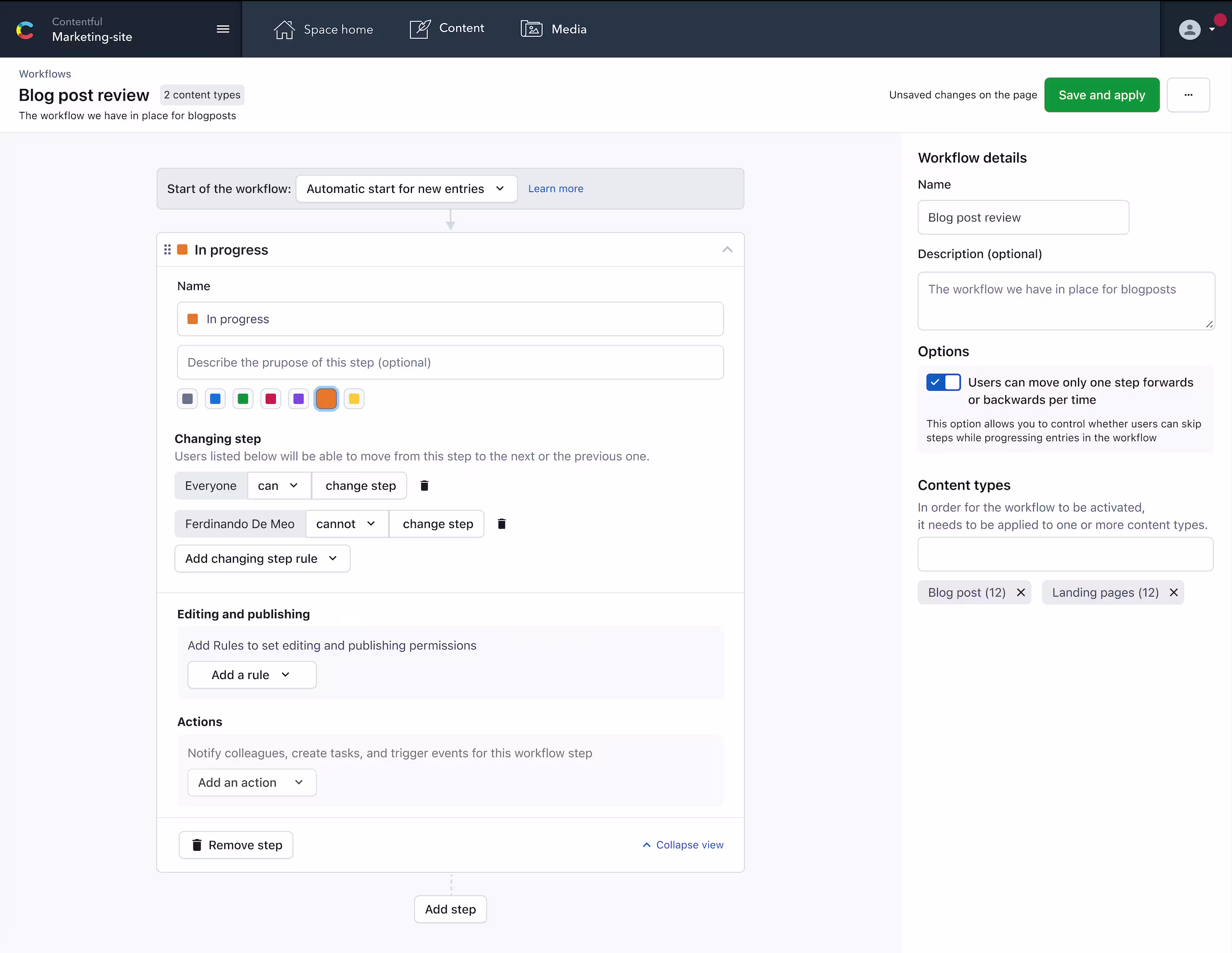Navigate back to Workflows breadcrumb
Viewport: 1232px width, 953px height.
point(45,74)
